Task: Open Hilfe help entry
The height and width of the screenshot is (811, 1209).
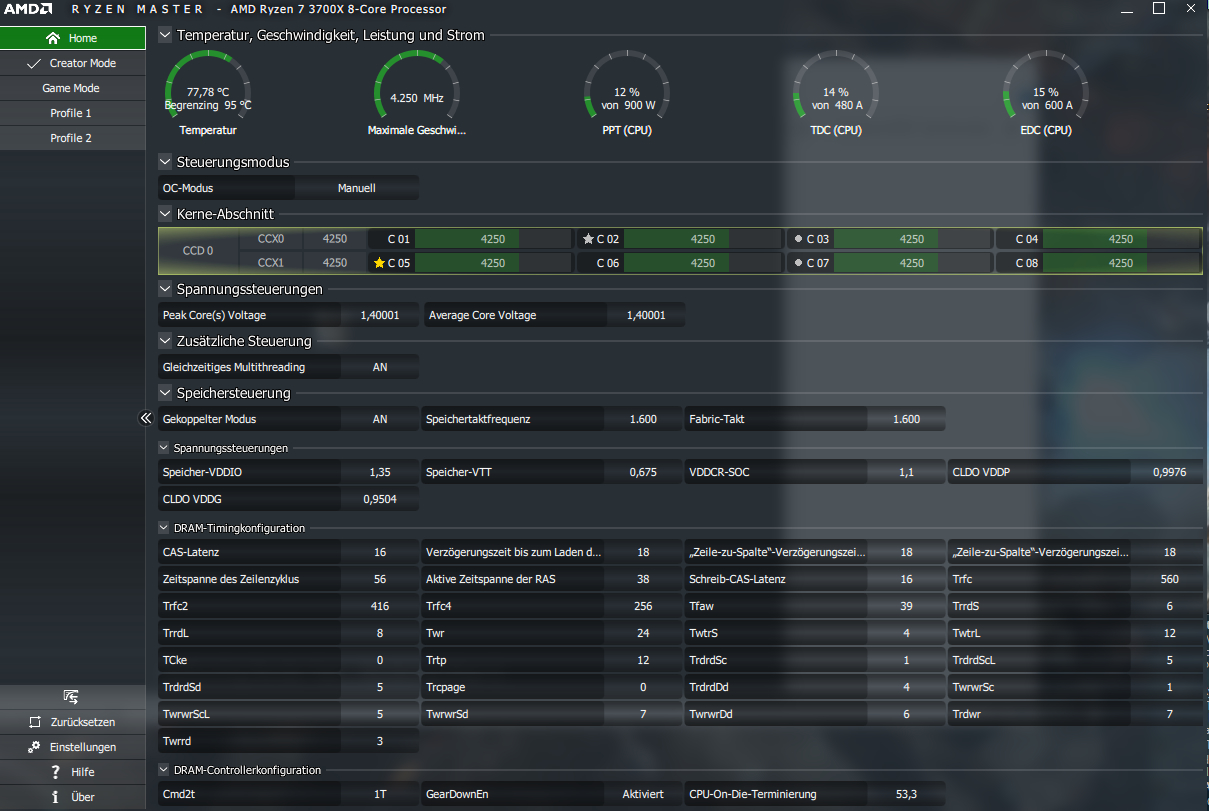Action: coord(73,772)
